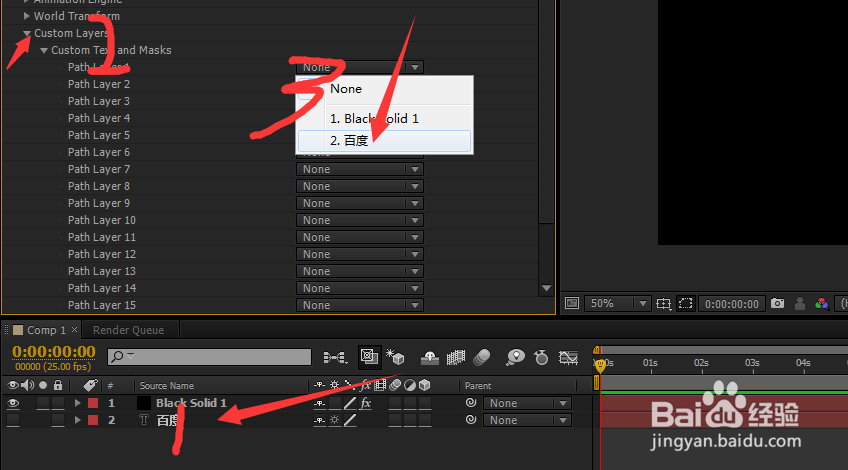
Task: Choose 2. 百度 from the list
Action: pyautogui.click(x=385, y=141)
